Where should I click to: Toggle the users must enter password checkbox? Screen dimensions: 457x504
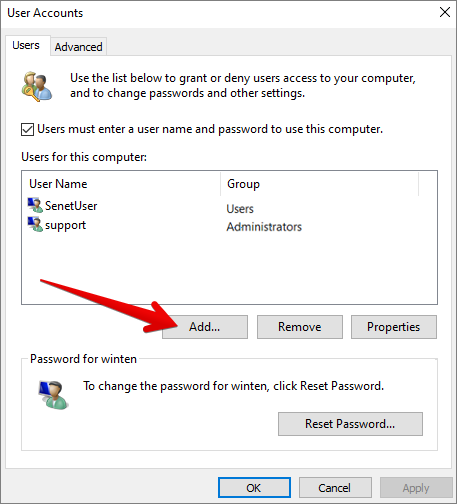pos(27,130)
